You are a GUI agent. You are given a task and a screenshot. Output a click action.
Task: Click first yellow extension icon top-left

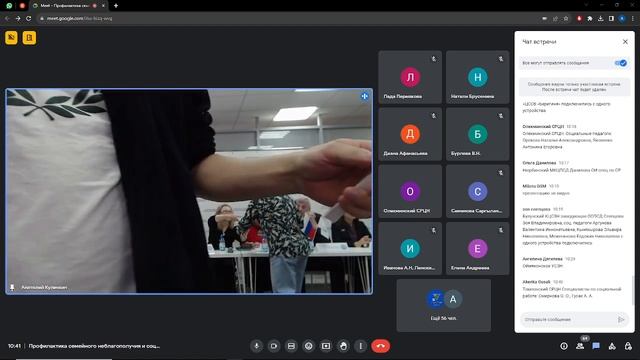[11, 38]
